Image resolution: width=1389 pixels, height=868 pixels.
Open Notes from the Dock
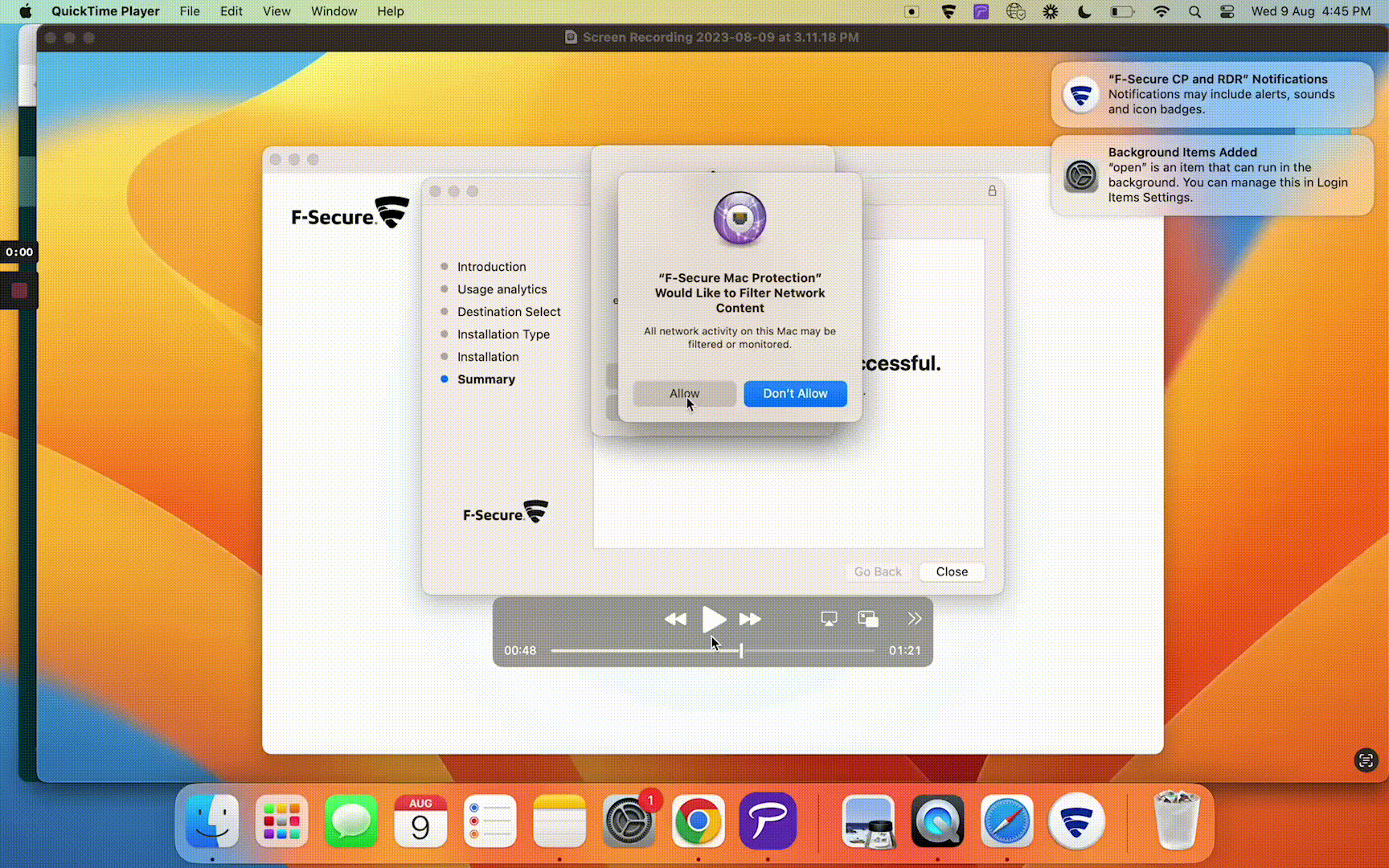pyautogui.click(x=559, y=821)
